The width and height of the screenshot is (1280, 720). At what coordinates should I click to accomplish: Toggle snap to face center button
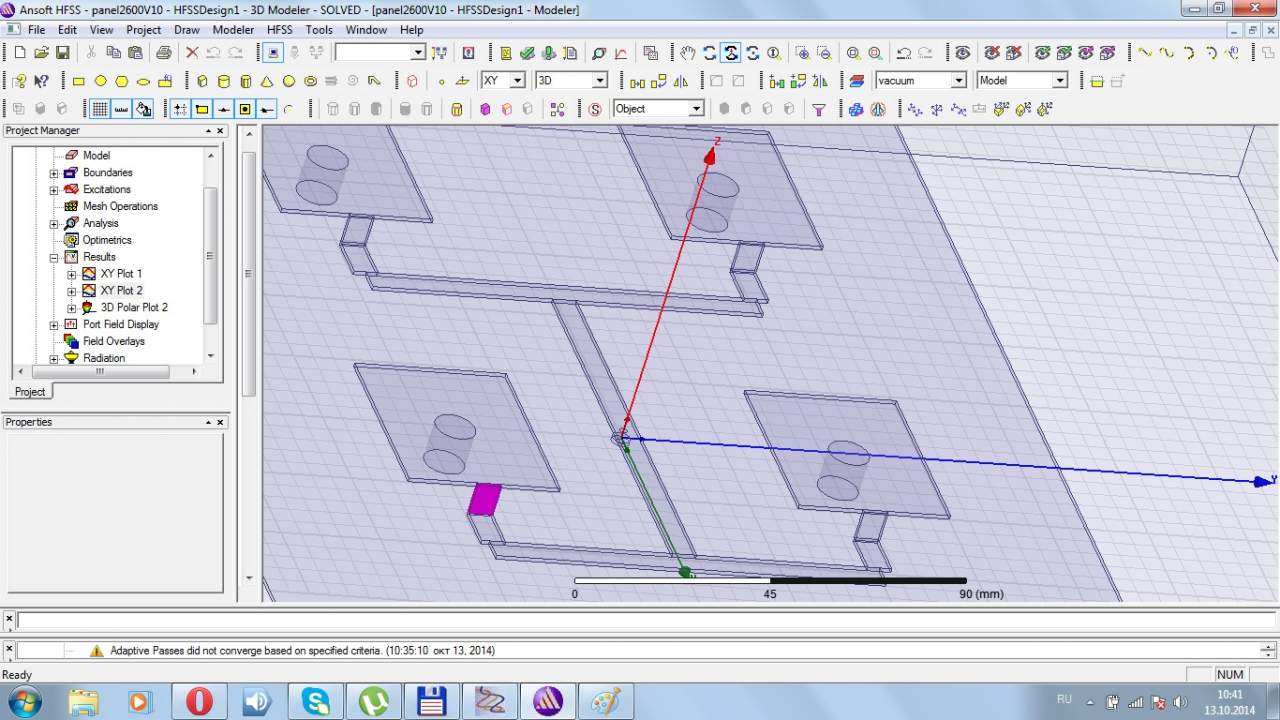245,109
